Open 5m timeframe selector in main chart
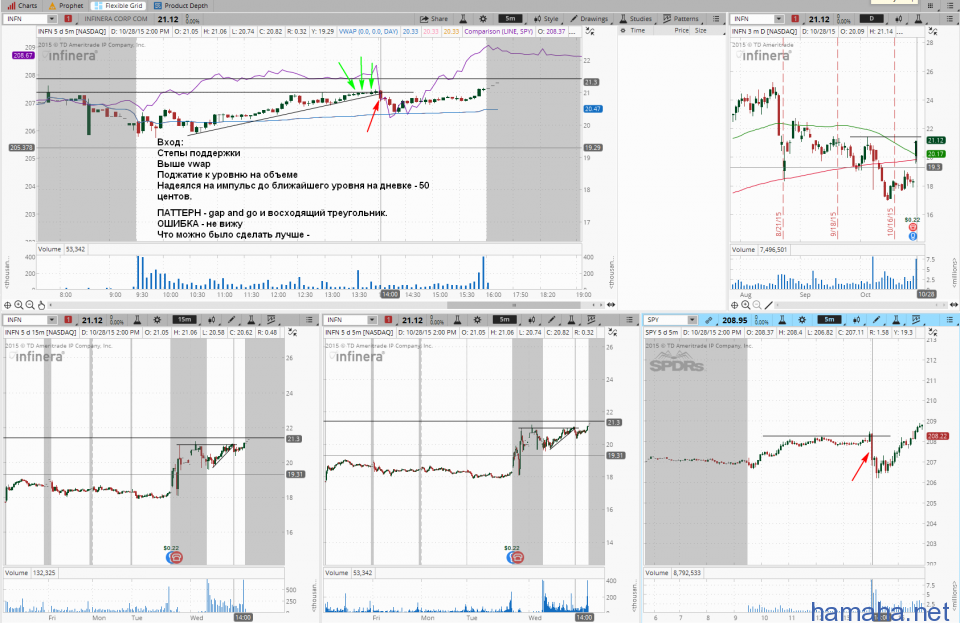960x623 pixels. pyautogui.click(x=510, y=19)
